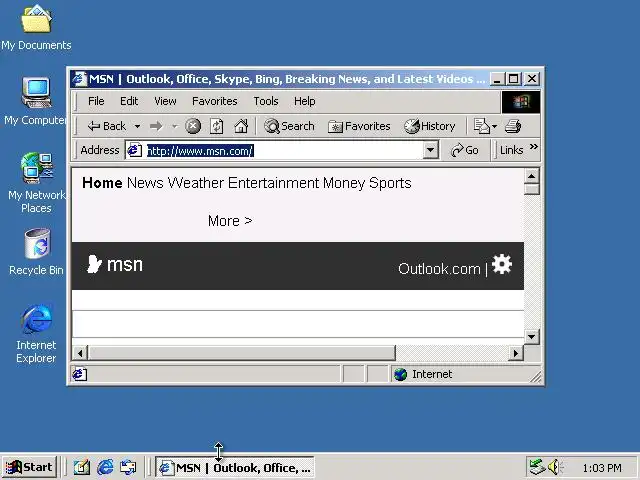This screenshot has height=480, width=640.
Task: Click the horizontal scrollbar thumb
Action: pyautogui.click(x=242, y=353)
